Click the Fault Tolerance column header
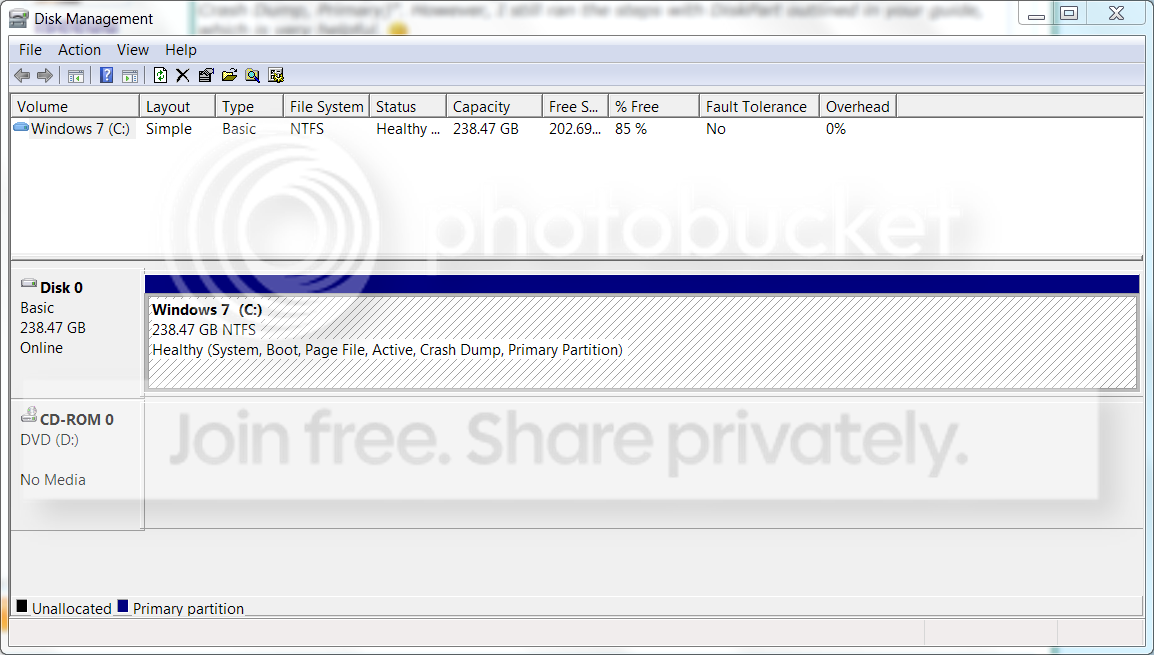 tap(759, 107)
